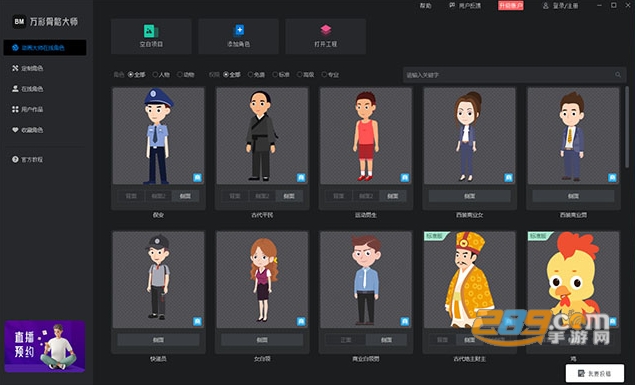Screen dimensions: 635x385
Task: Open 官方教程 official tutorial help icon
Action: [x=15, y=160]
